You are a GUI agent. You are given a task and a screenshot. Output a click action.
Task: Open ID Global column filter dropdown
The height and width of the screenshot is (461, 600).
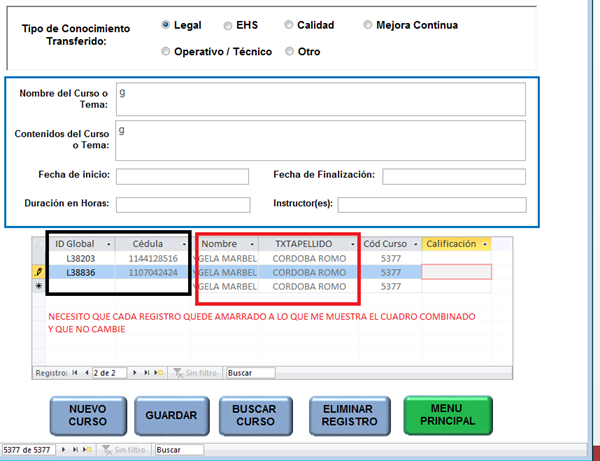click(x=108, y=244)
